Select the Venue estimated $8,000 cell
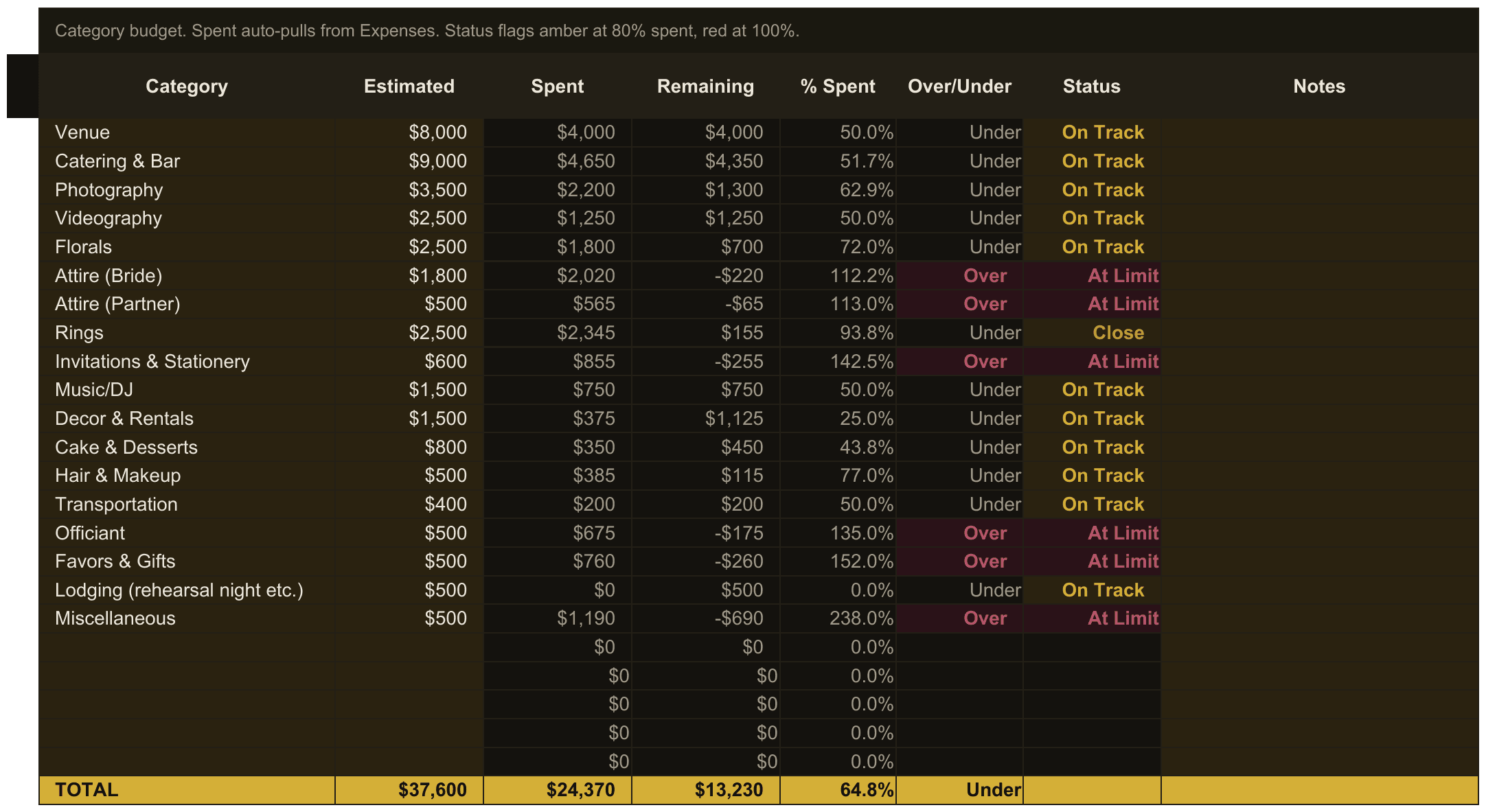The image size is (1486, 812). (x=409, y=132)
